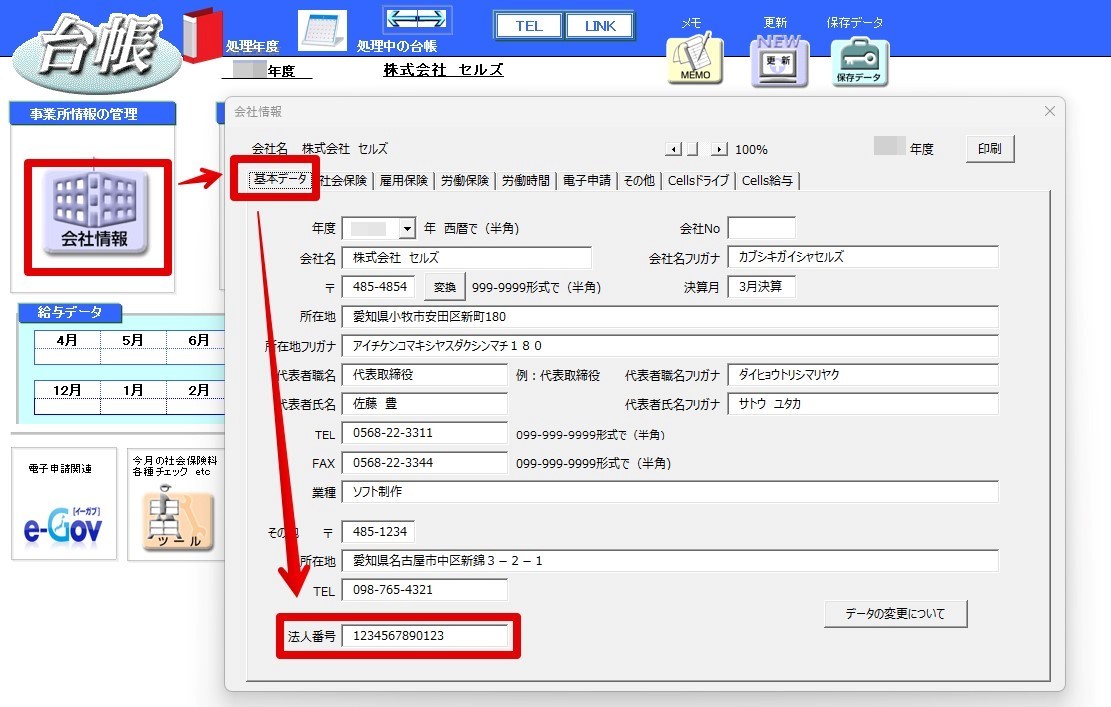Image resolution: width=1111 pixels, height=707 pixels.
Task: Click the red book 処理年度 icon
Action: pyautogui.click(x=203, y=33)
